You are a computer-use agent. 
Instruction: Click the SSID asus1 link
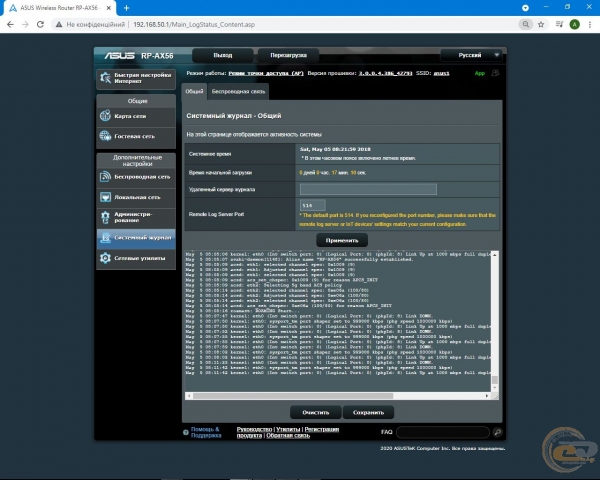click(441, 73)
